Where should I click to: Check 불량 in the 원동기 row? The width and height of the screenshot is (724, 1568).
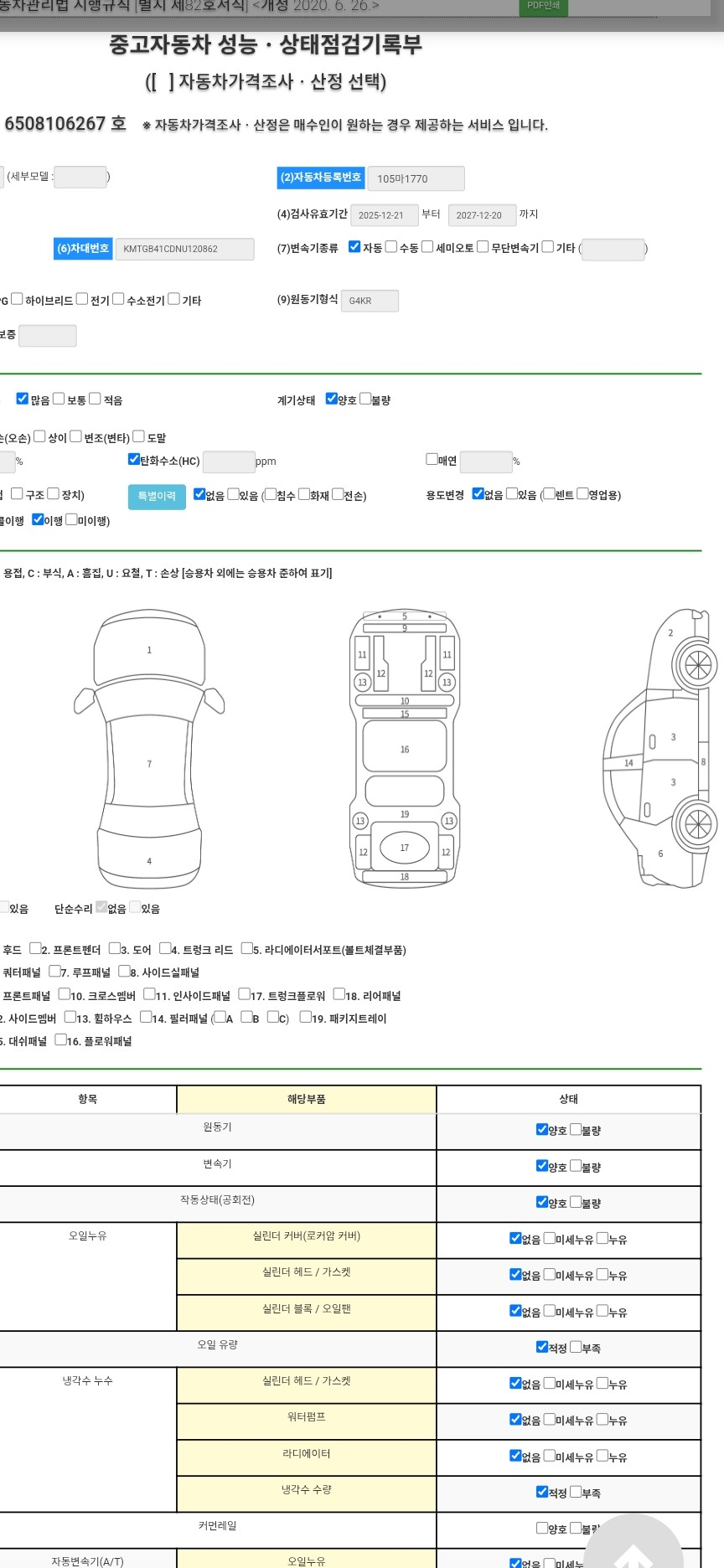point(576,1129)
